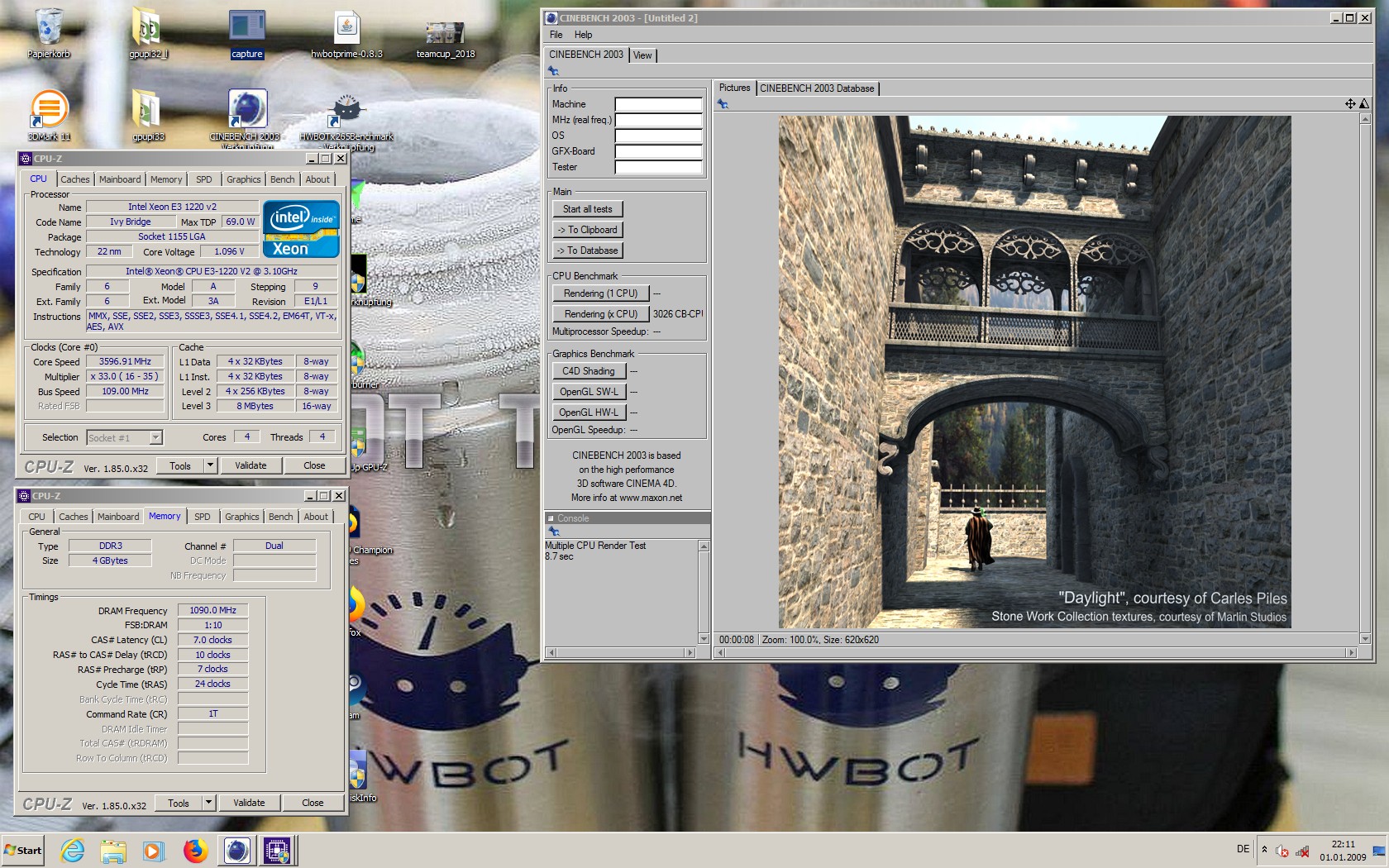Click the pin icon in Pictures panel
The width and height of the screenshot is (1389, 868).
pyautogui.click(x=723, y=104)
